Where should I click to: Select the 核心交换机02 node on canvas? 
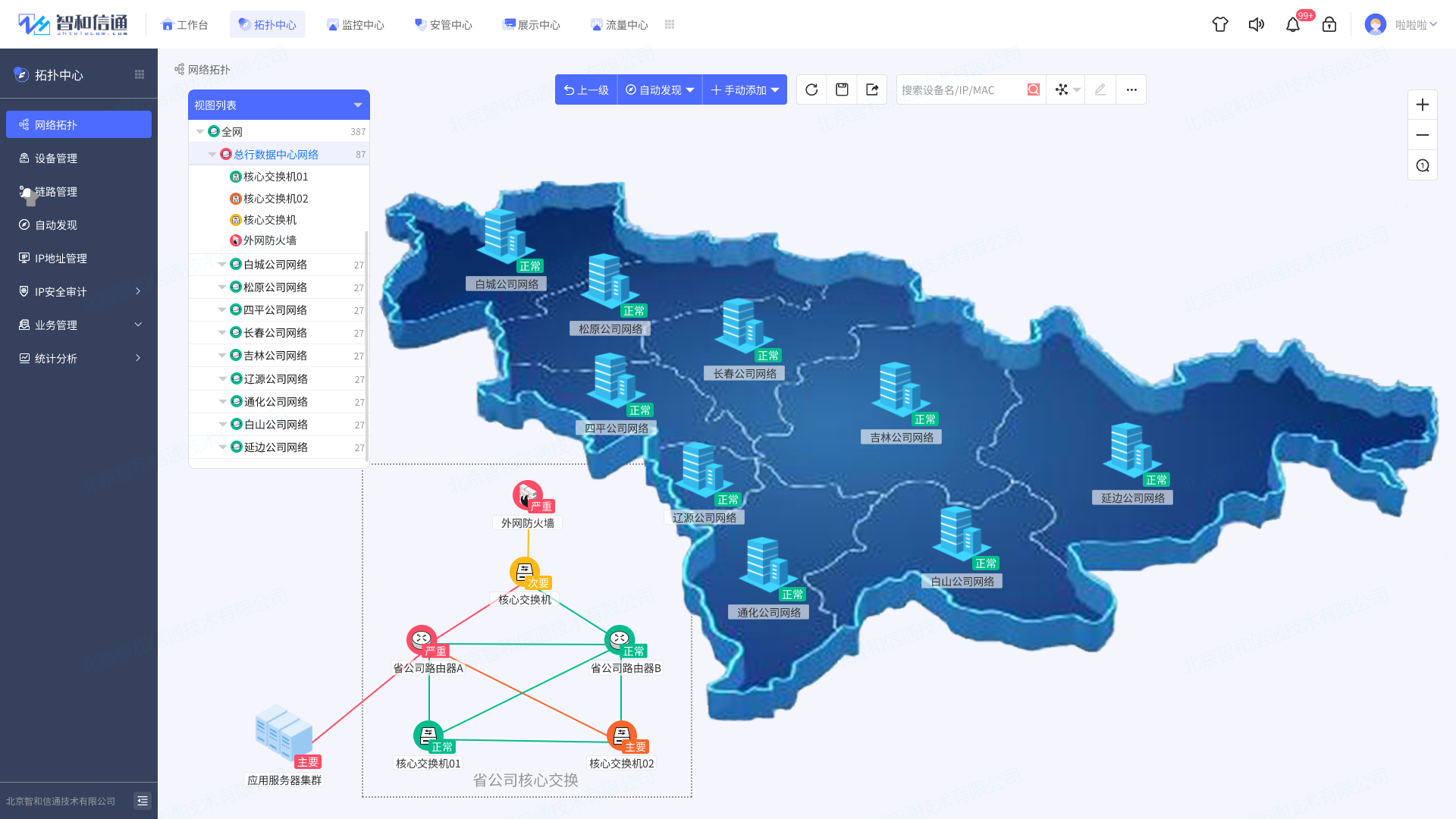point(622,736)
